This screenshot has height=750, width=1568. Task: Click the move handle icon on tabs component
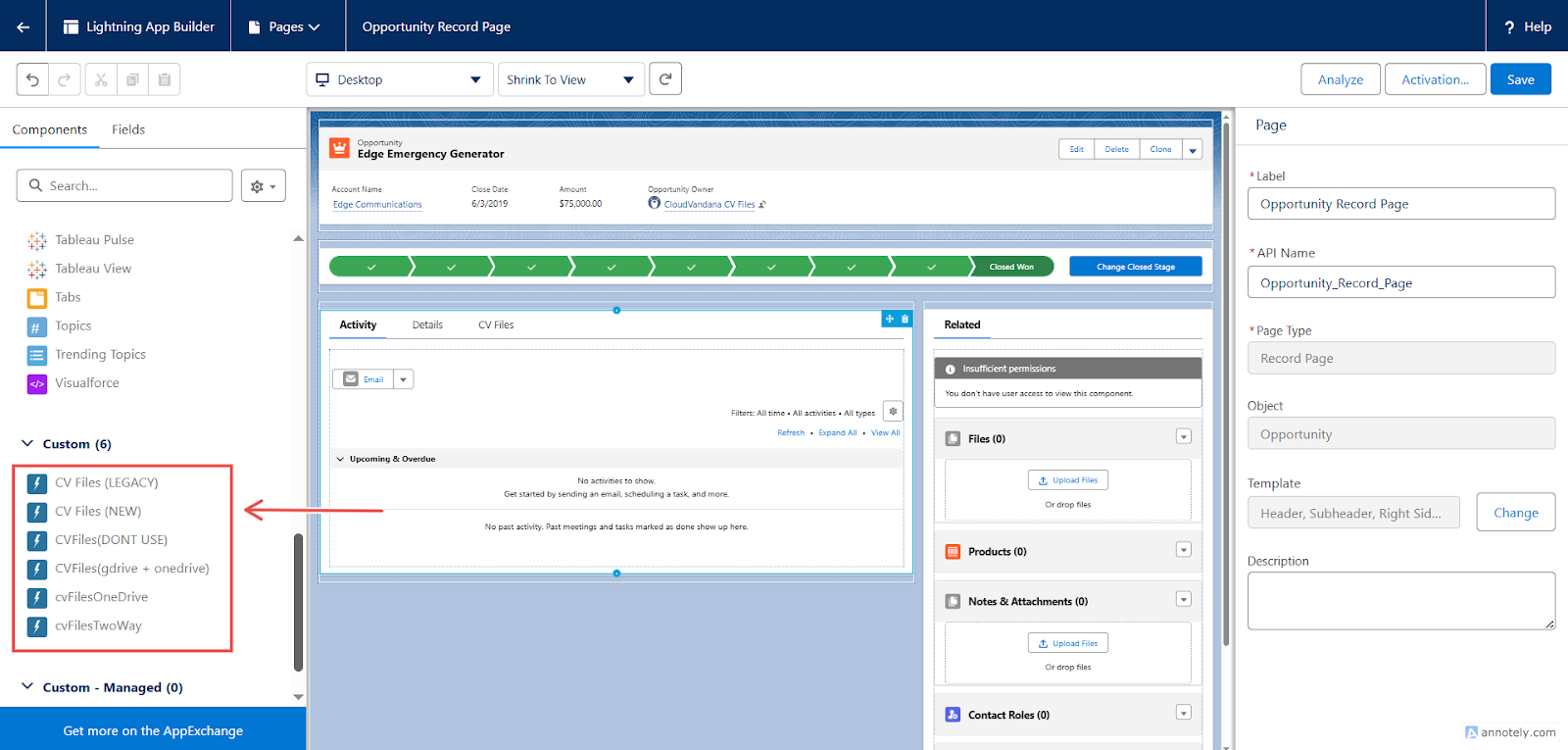[x=890, y=319]
